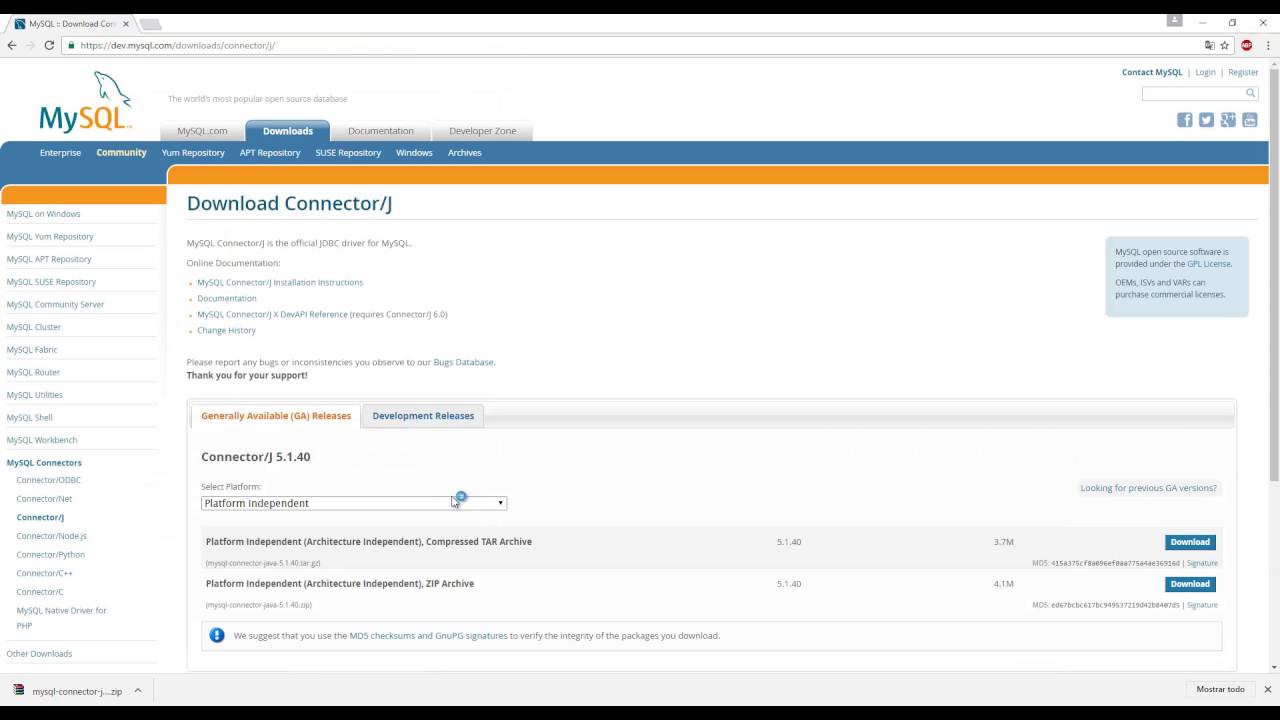Viewport: 1280px width, 720px height.
Task: Open the MySQL Google Plus icon
Action: coord(1228,120)
